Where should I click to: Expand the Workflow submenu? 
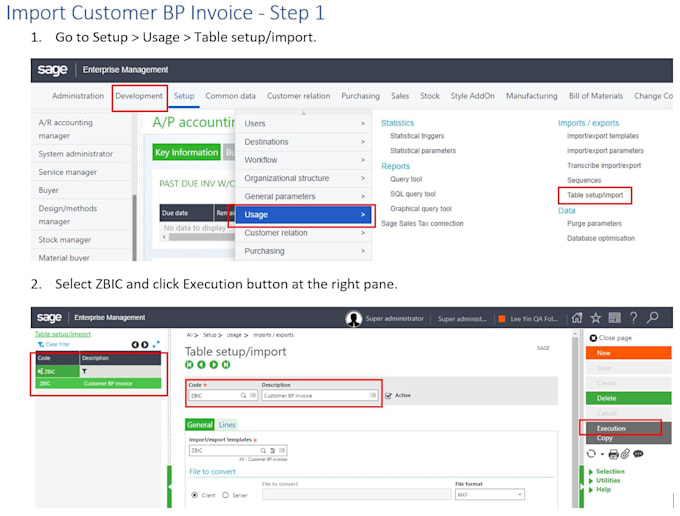304,160
